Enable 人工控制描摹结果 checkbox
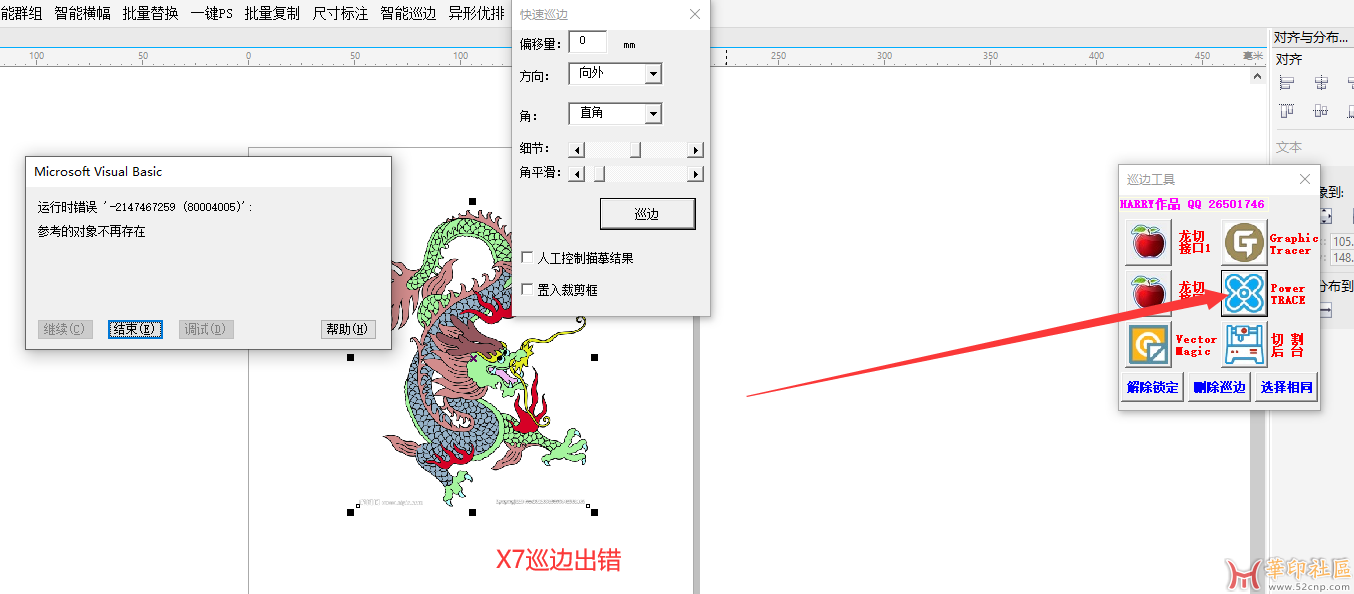This screenshot has height=594, width=1354. 527,258
